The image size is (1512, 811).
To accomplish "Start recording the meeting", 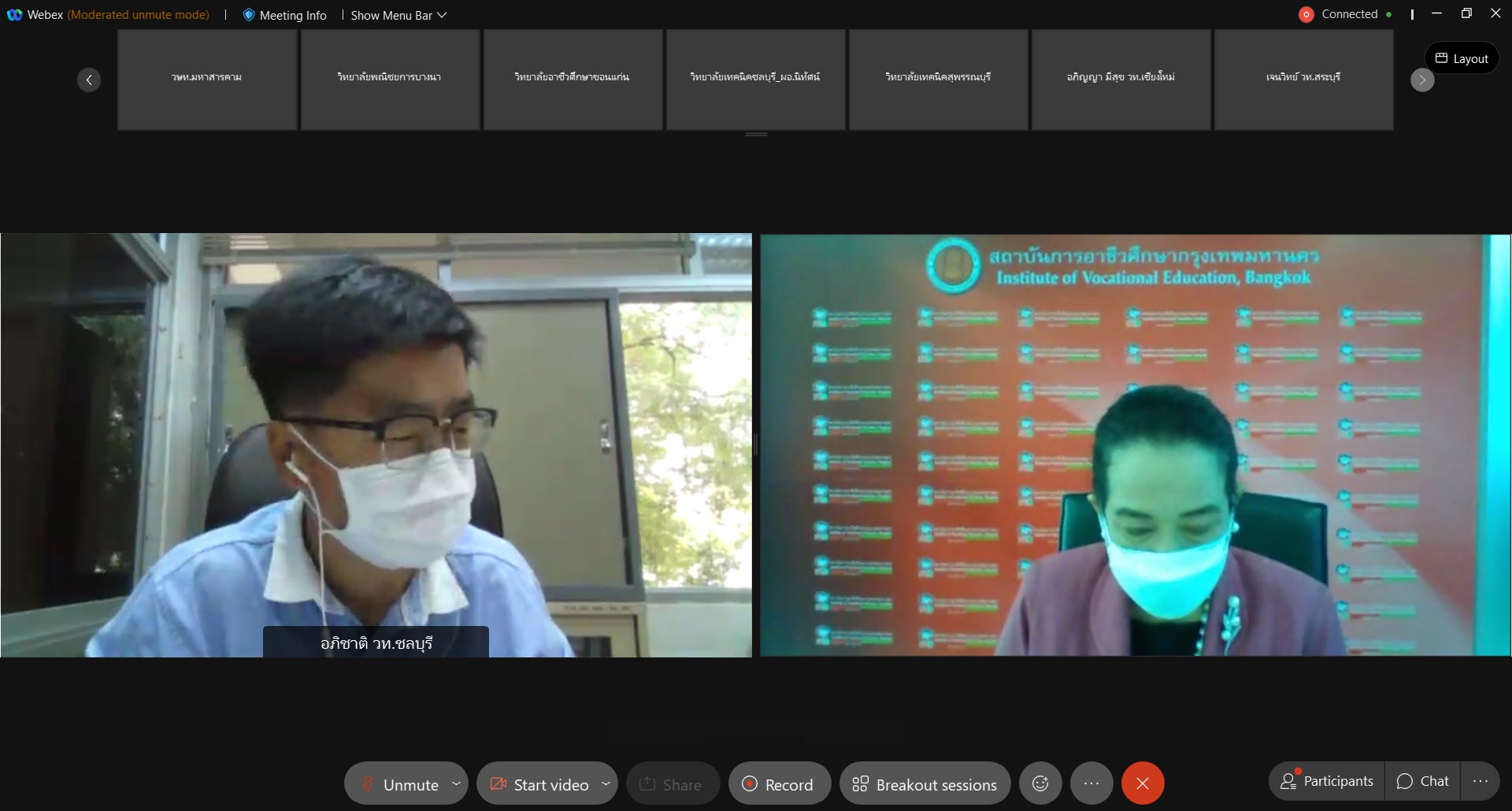I will [779, 784].
